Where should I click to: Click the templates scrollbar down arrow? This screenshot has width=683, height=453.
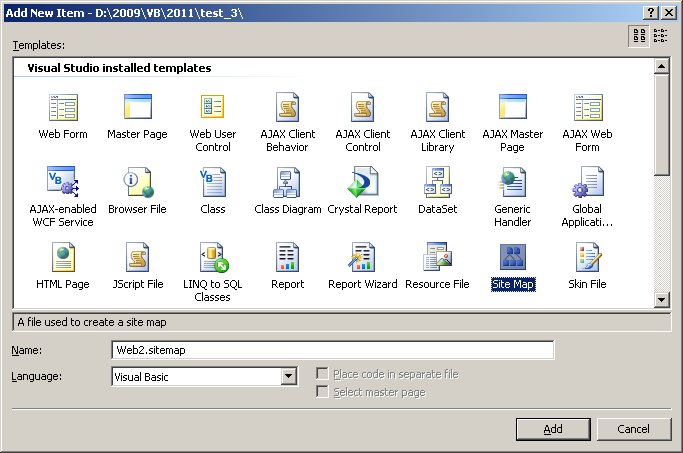(662, 299)
